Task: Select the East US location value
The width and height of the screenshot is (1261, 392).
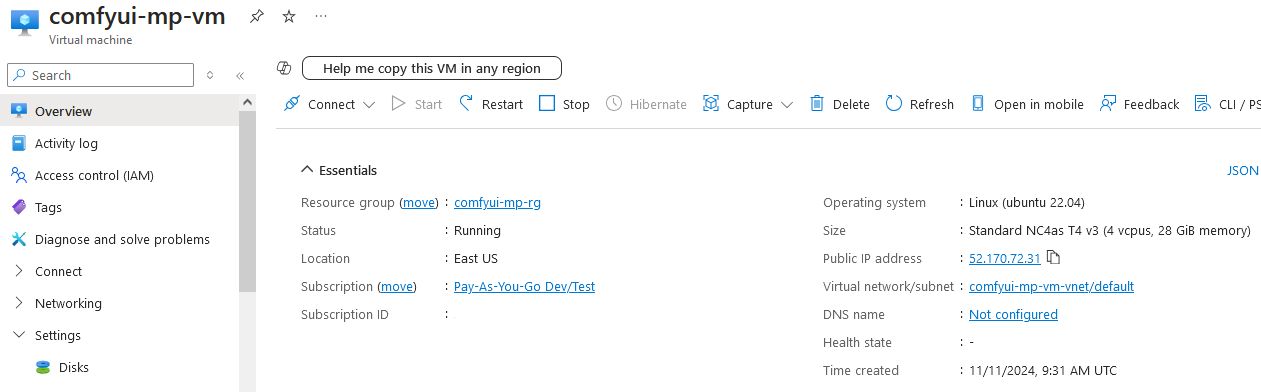Action: point(476,258)
